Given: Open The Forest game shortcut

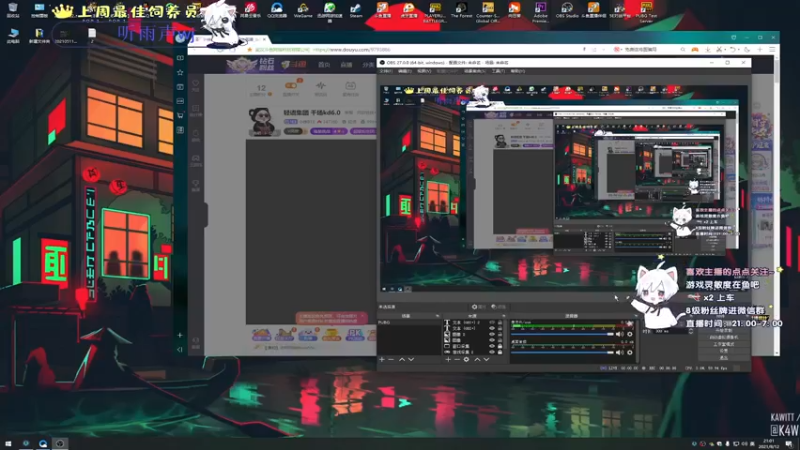Looking at the screenshot, I should click(x=461, y=10).
